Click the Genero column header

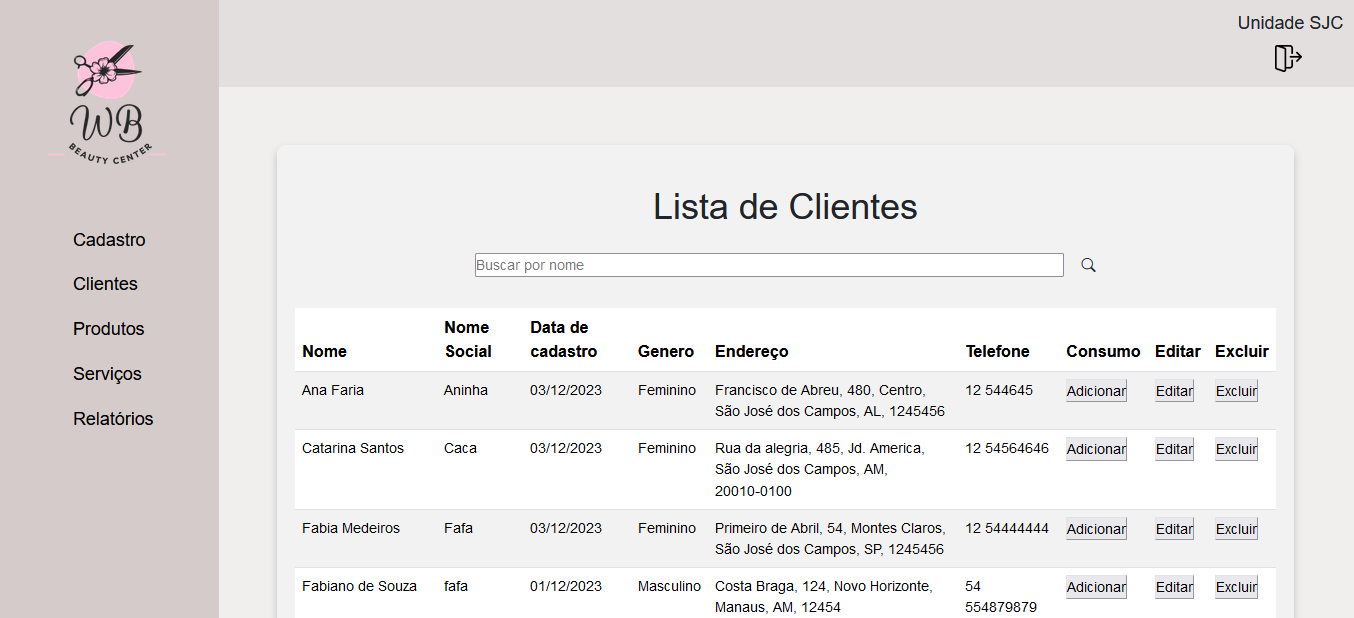(x=666, y=351)
